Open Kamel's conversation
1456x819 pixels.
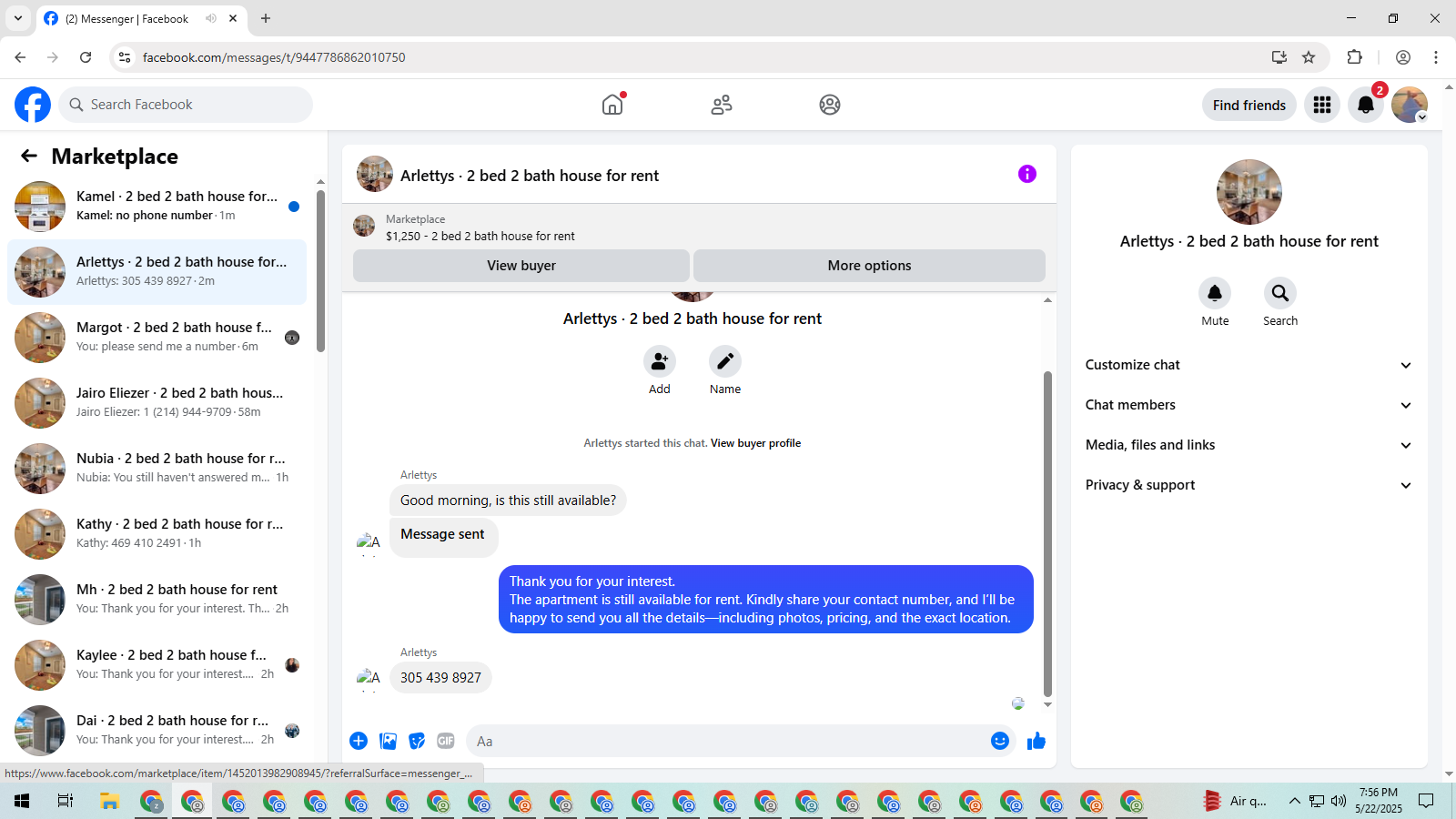click(x=157, y=207)
